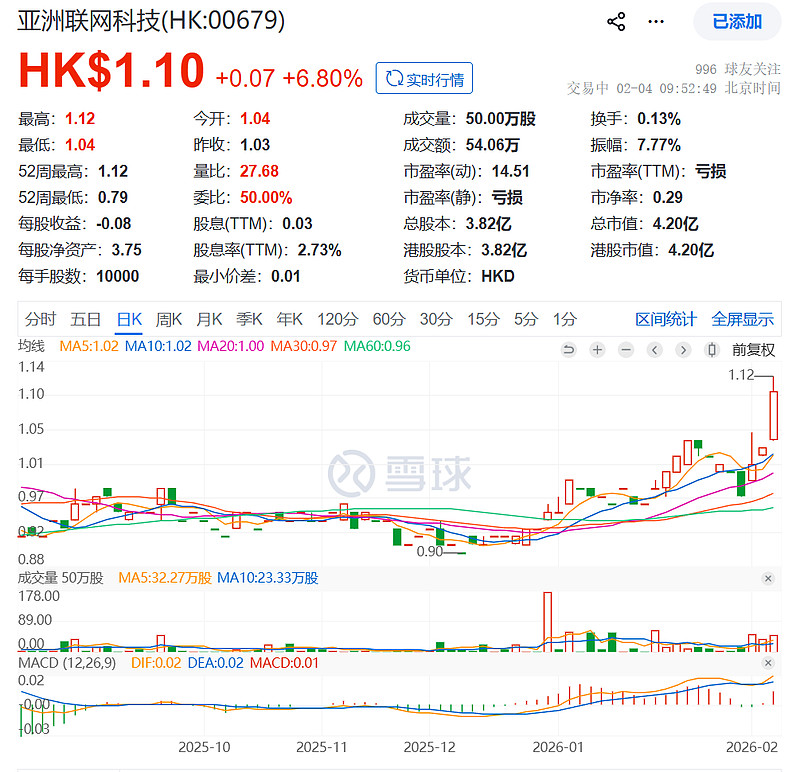Zoom out chart with minus icon
Viewport: 800px width, 772px height.
click(x=626, y=350)
